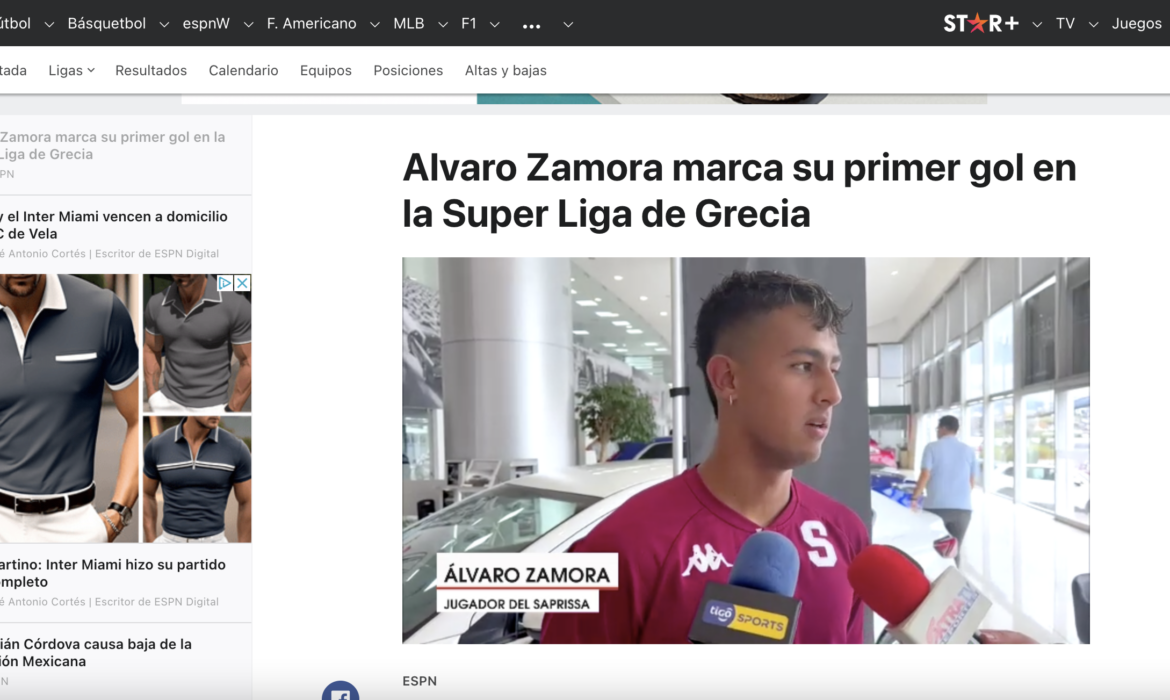Open Altas y bajas page
Screen dimensions: 1170x700
coord(505,70)
